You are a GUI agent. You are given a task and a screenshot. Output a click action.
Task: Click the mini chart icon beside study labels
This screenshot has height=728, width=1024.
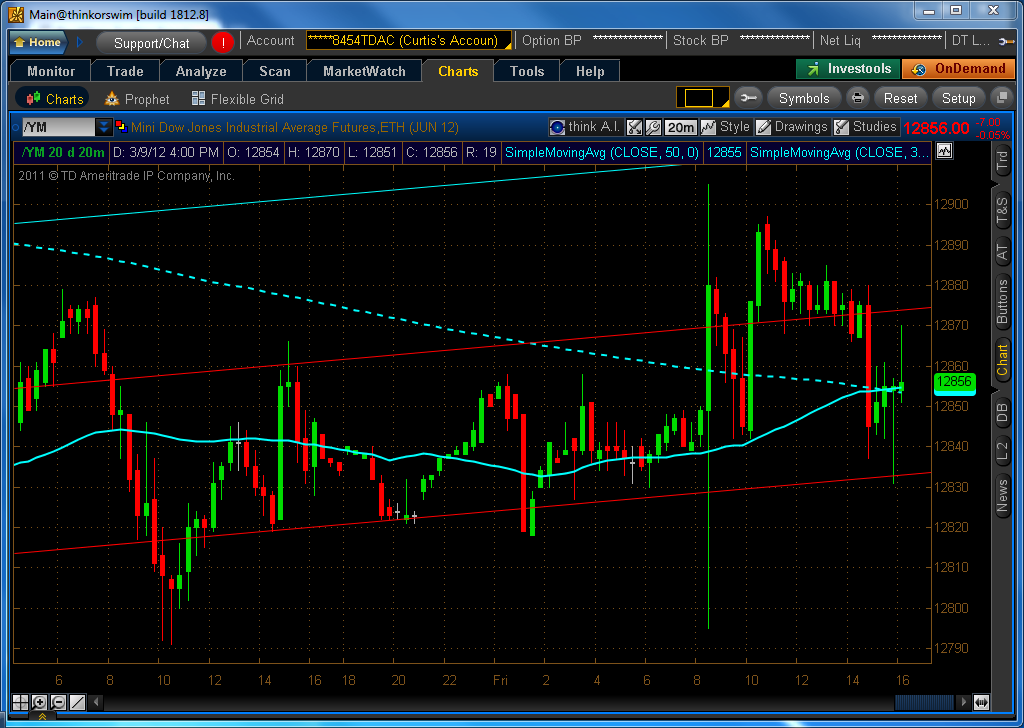[x=944, y=151]
